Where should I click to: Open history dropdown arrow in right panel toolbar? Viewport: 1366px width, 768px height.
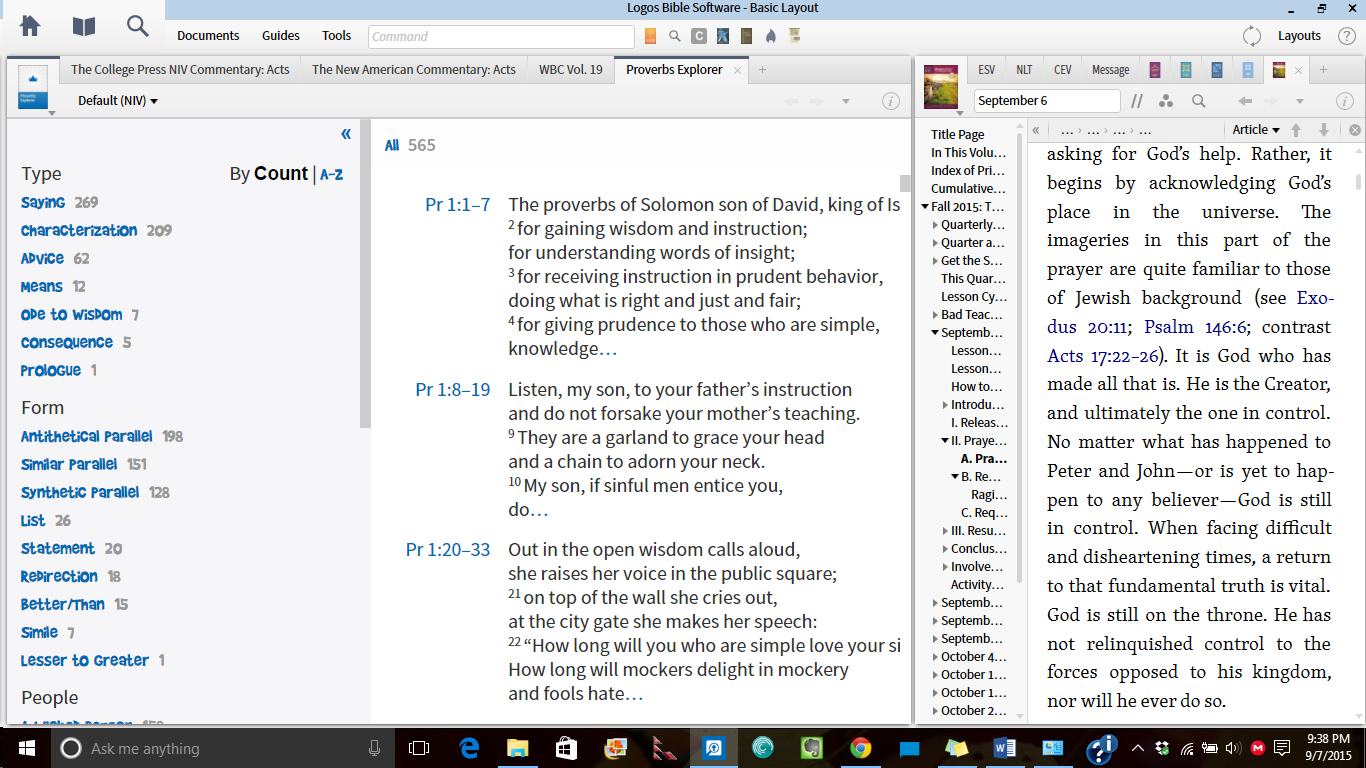tap(1300, 101)
